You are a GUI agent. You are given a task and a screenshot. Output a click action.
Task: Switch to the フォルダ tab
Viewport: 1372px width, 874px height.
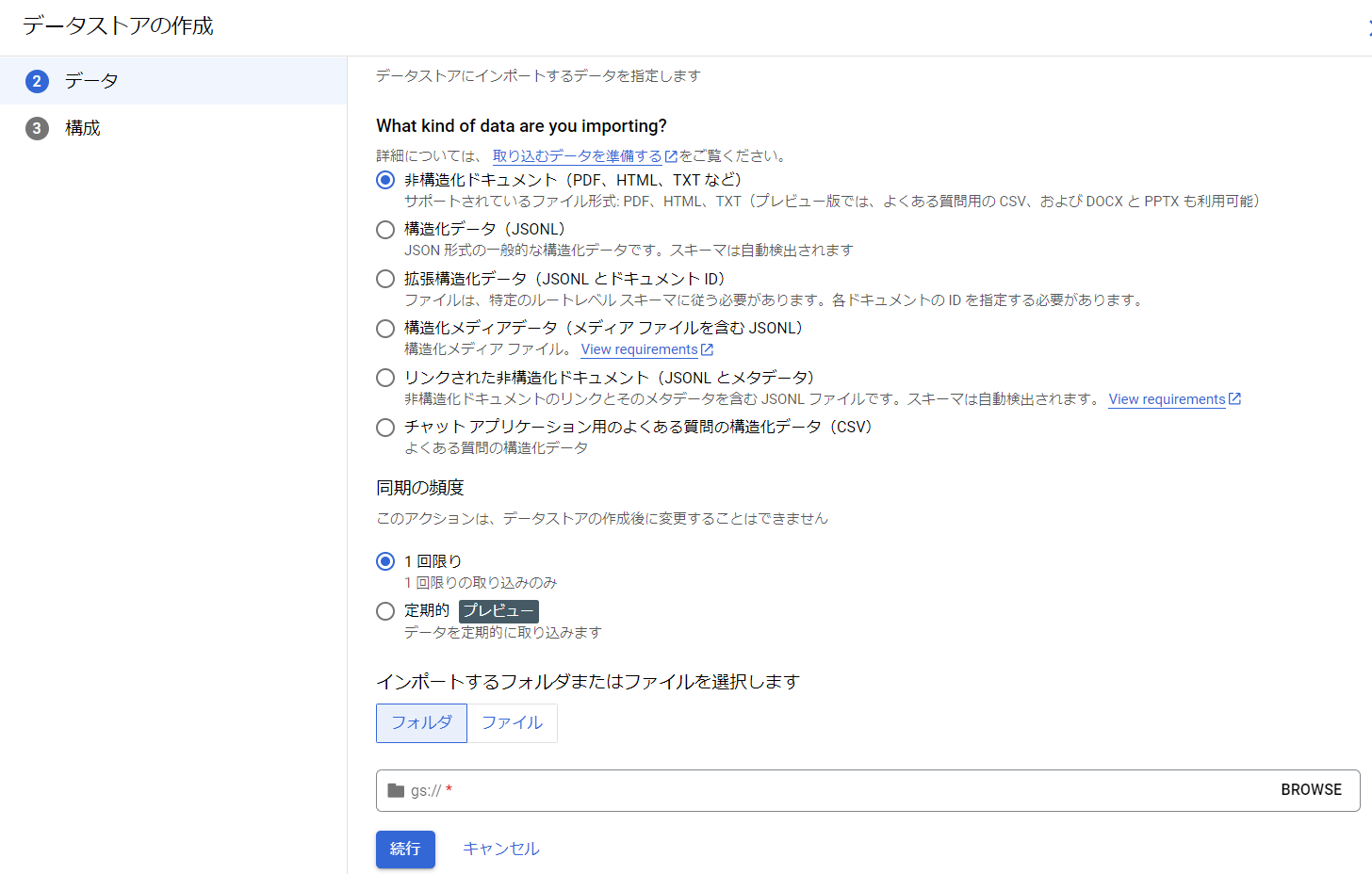(421, 723)
